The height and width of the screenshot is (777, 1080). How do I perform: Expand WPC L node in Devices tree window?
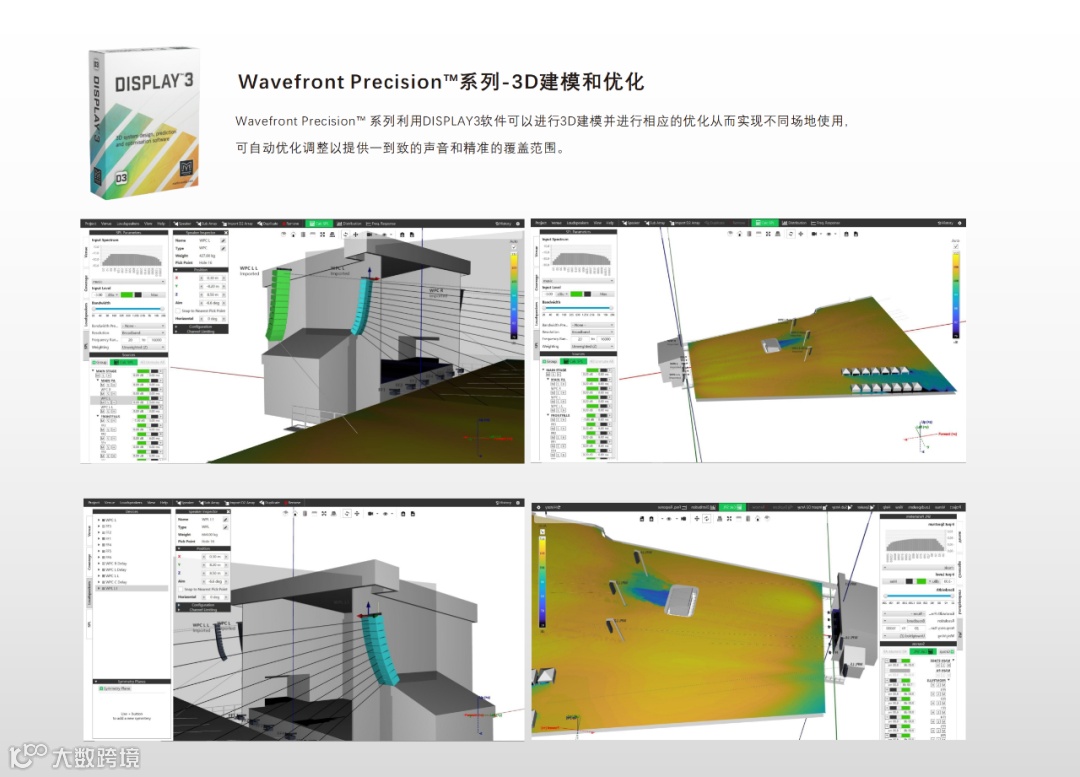click(x=98, y=520)
